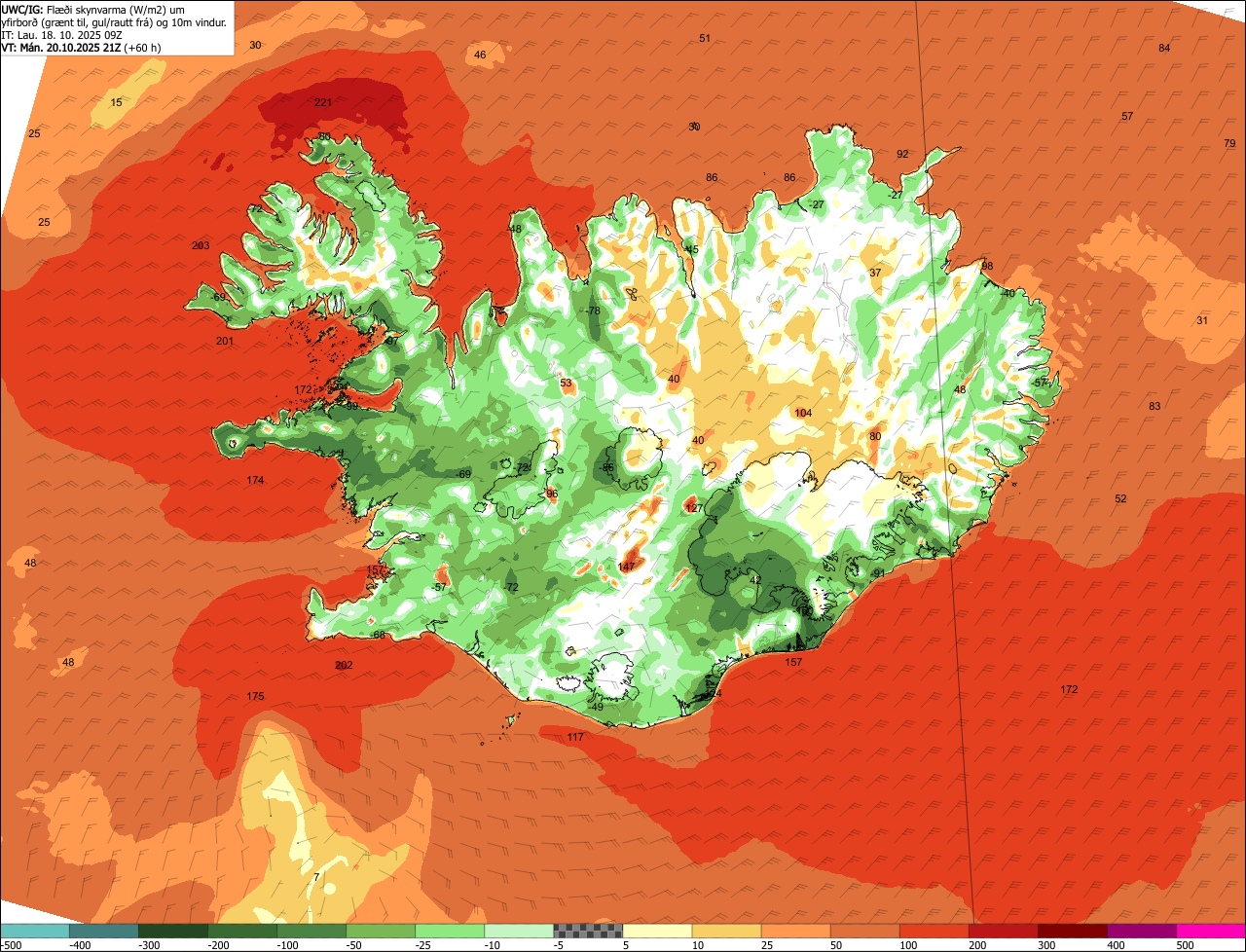Screen dimensions: 1246x952
Task: Click the legend swatch between -25 and -10
Action: 450,931
